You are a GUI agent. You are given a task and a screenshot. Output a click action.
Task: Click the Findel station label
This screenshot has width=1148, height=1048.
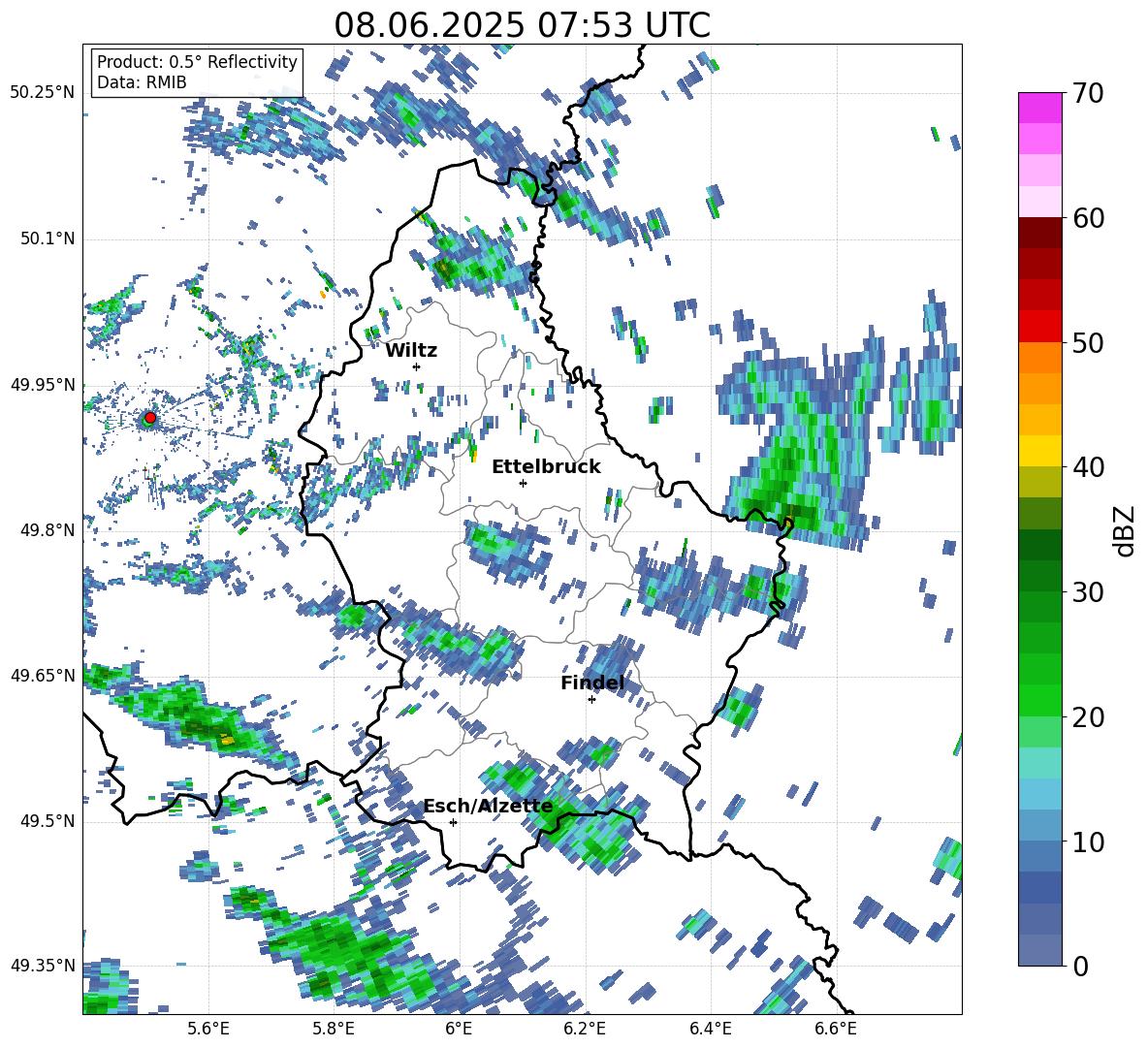[592, 683]
